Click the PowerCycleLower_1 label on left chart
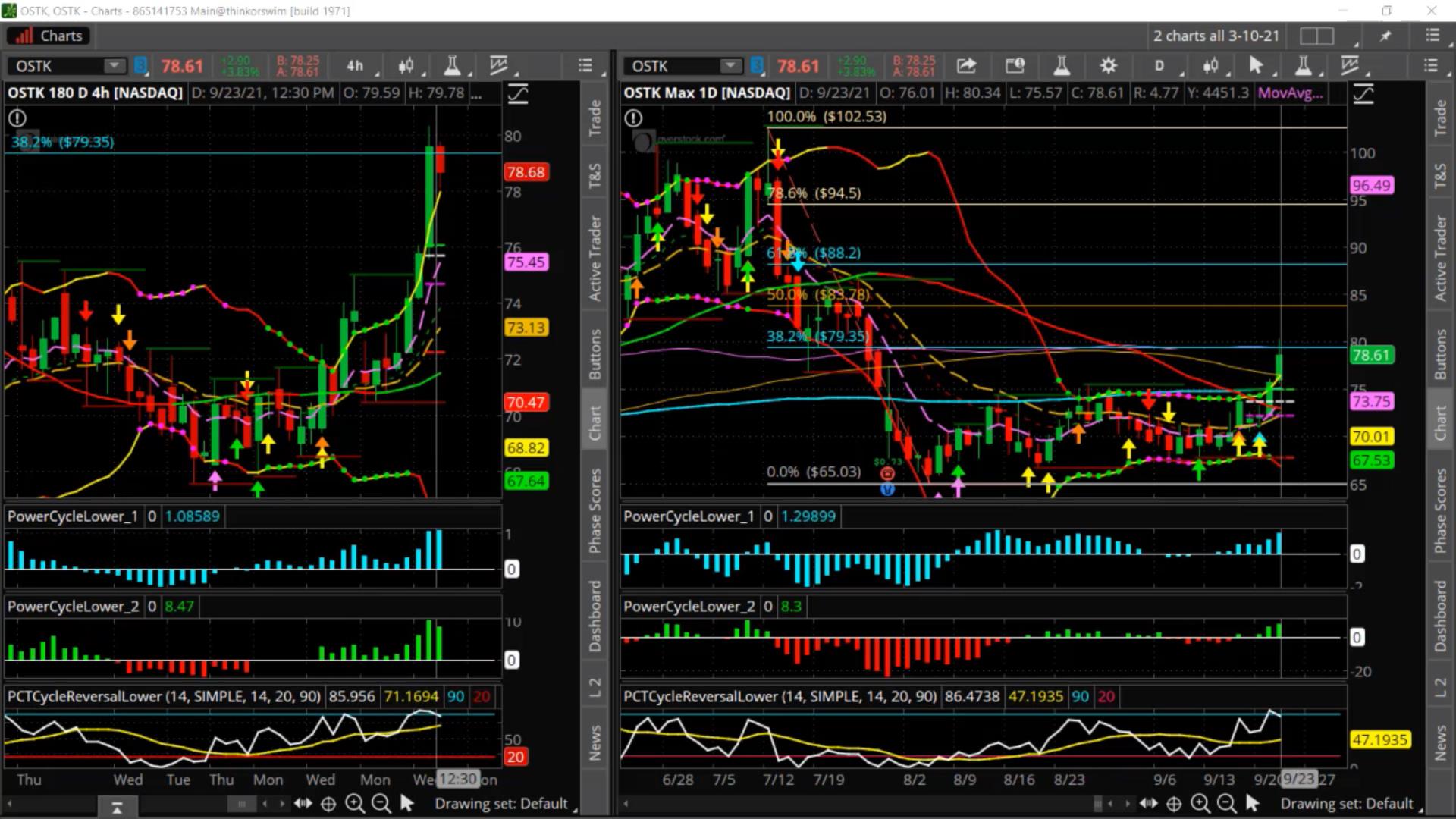1456x819 pixels. coord(73,516)
